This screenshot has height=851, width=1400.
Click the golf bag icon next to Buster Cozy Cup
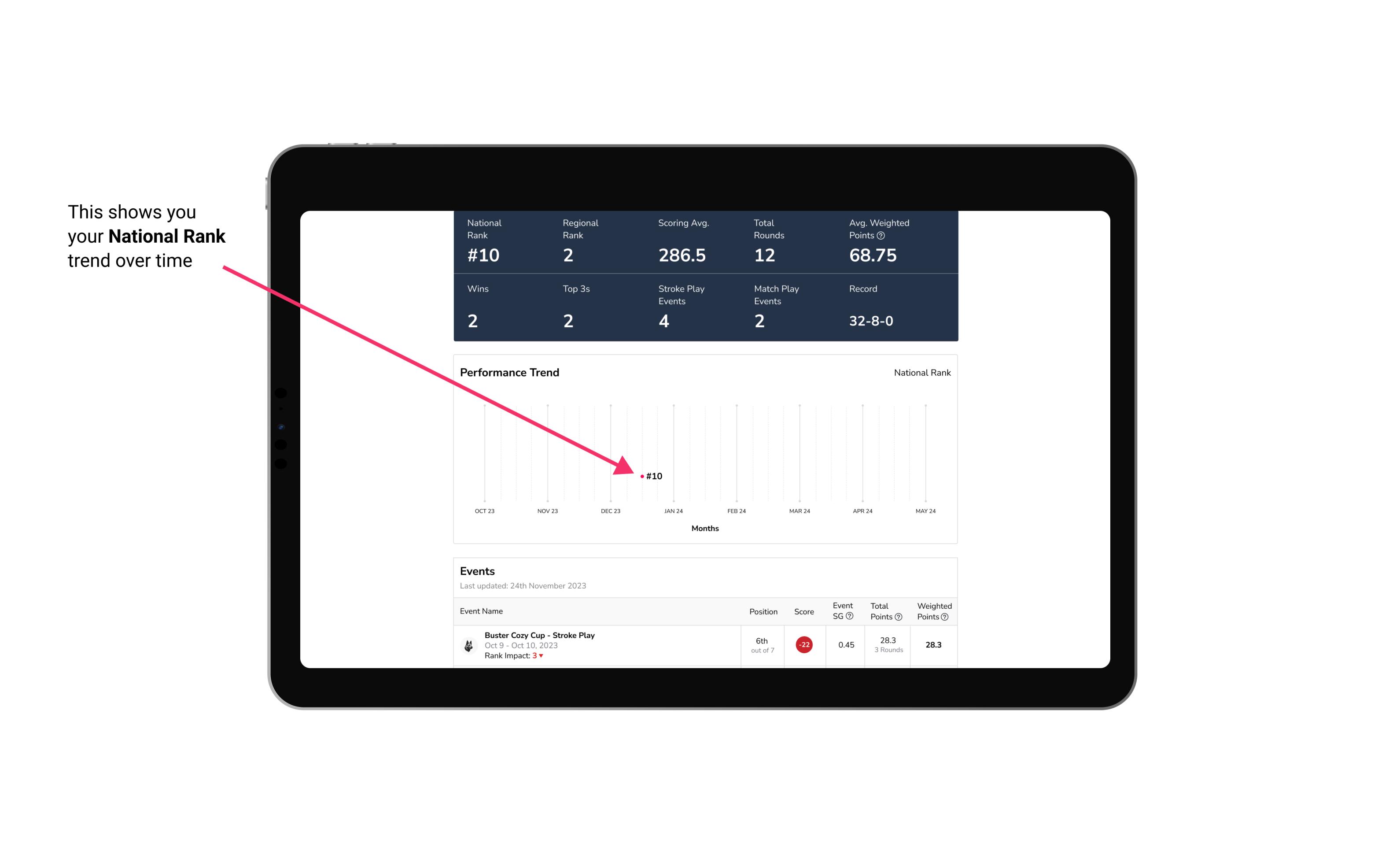click(469, 644)
